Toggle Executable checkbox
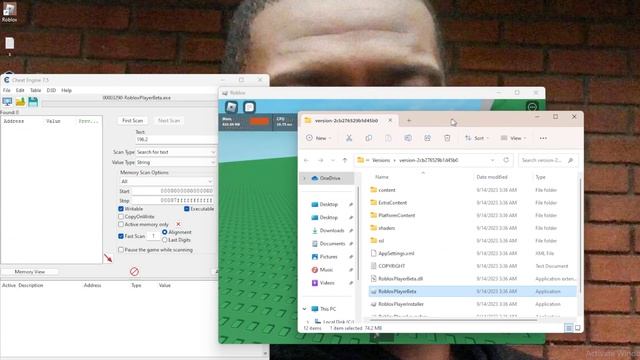 tap(187, 209)
